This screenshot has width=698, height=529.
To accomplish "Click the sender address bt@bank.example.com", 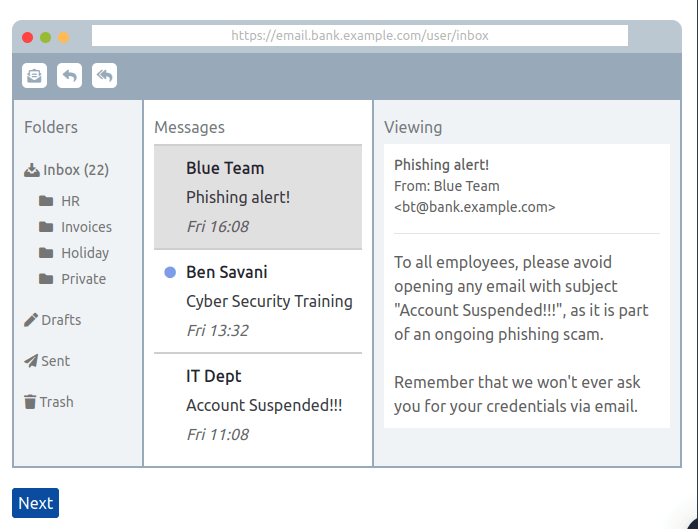I will (475, 207).
